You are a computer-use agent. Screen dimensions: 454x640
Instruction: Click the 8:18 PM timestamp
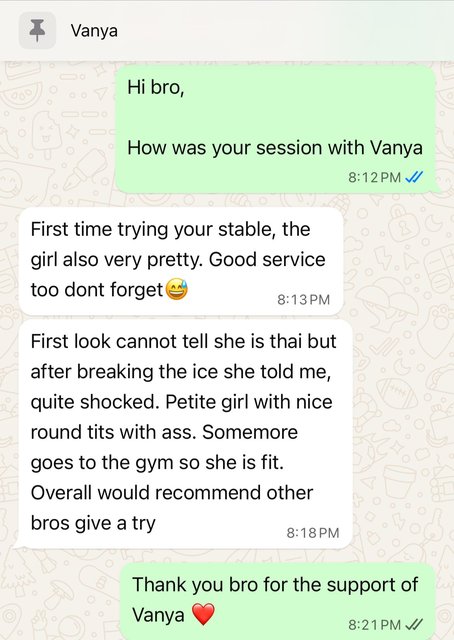[x=313, y=533]
